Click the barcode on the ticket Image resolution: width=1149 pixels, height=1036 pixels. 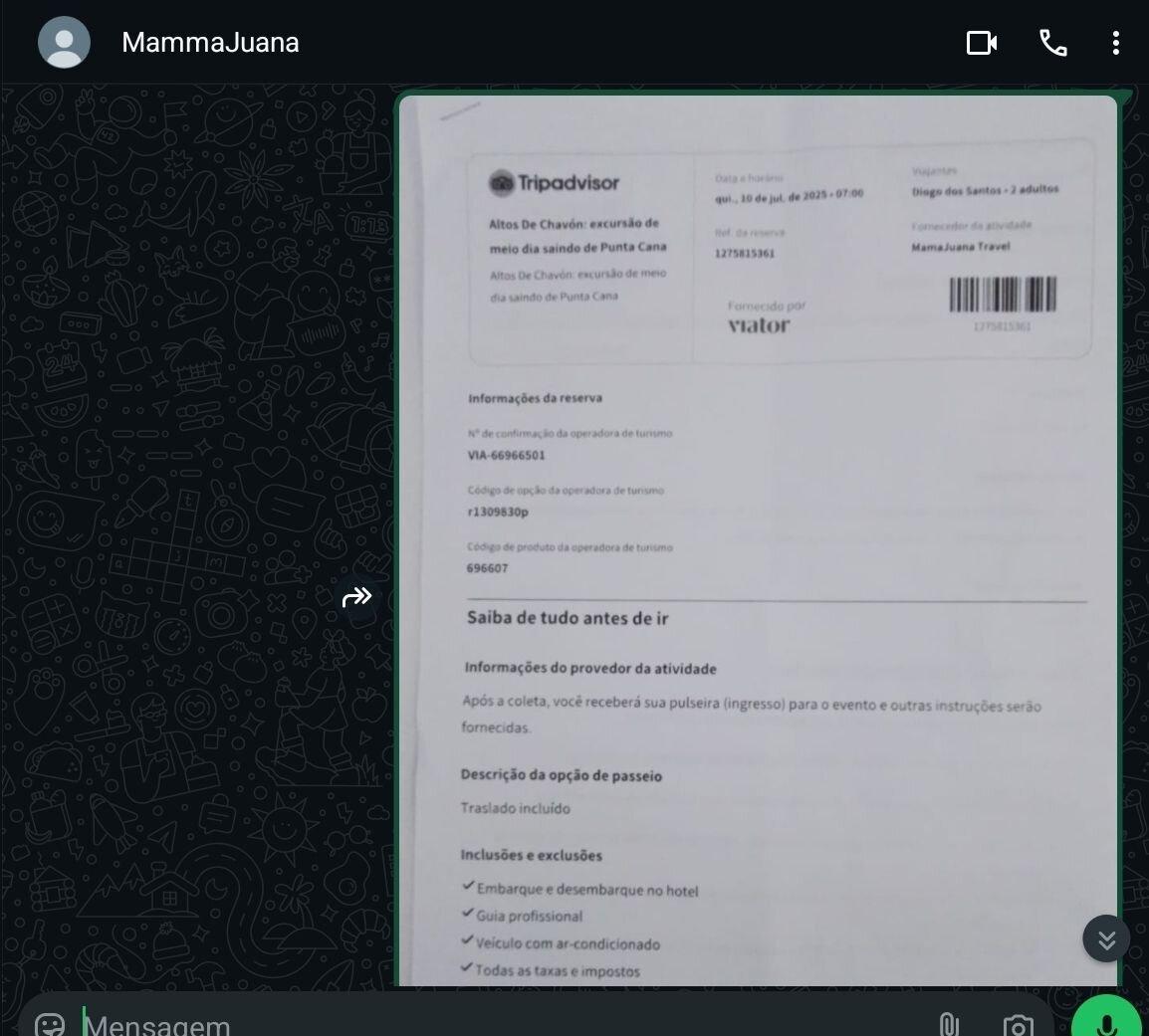pyautogui.click(x=1003, y=295)
